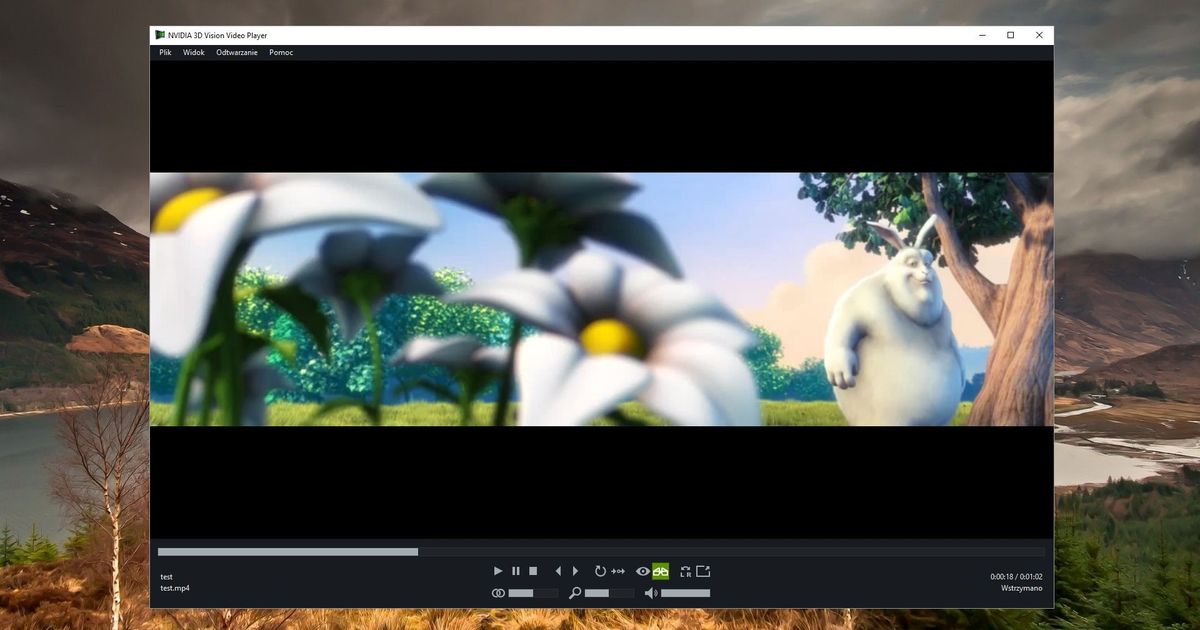
Task: Click the stereo separation circles icon
Action: [498, 592]
